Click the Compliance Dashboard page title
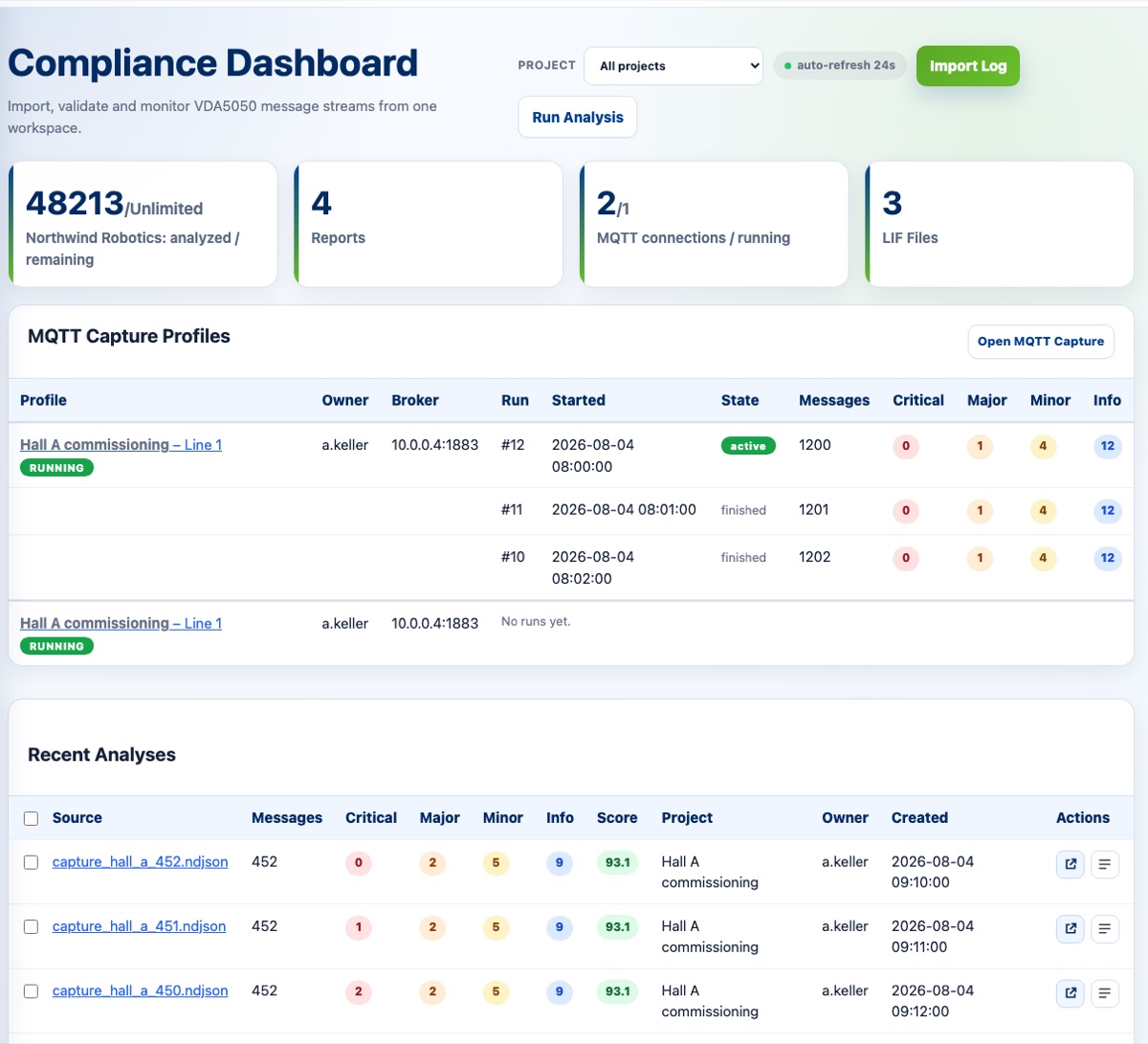 [x=213, y=63]
